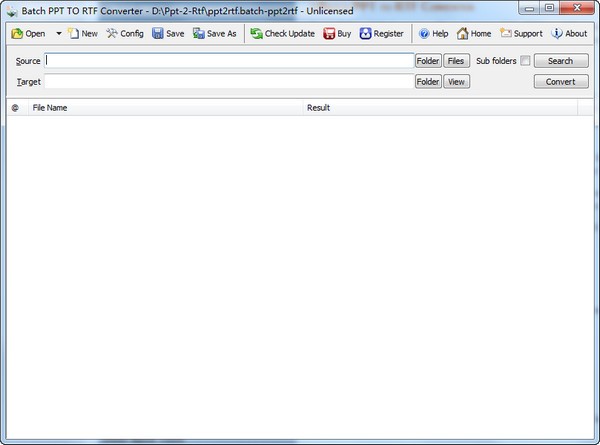This screenshot has width=600, height=445.
Task: Go to the Home page link
Action: tap(474, 33)
